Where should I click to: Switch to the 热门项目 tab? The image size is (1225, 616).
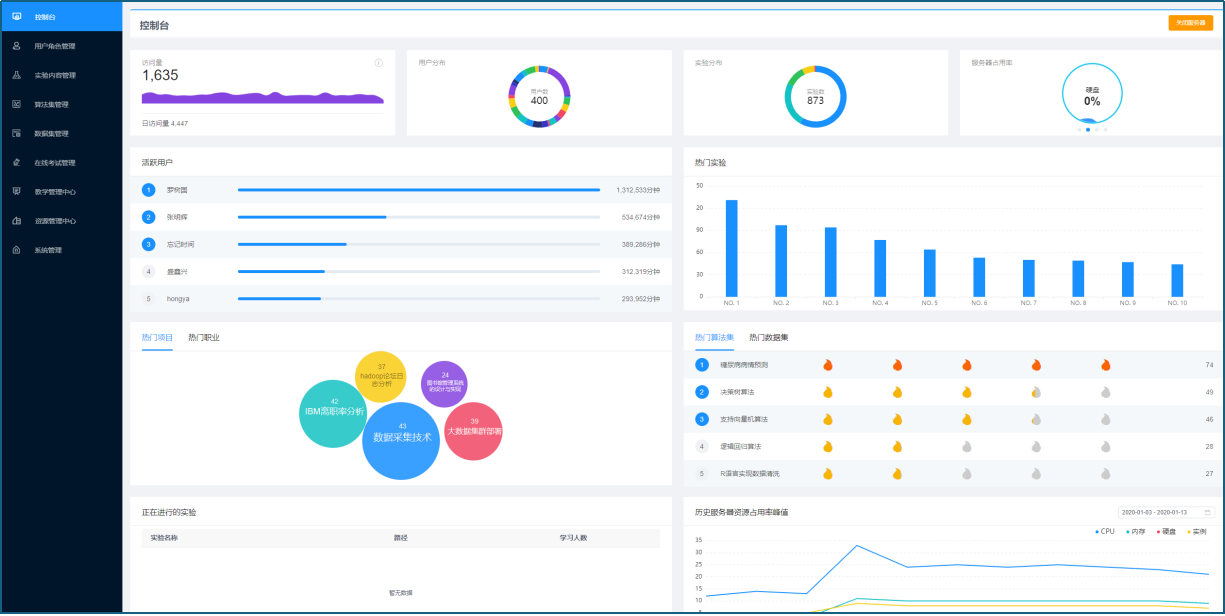[157, 337]
